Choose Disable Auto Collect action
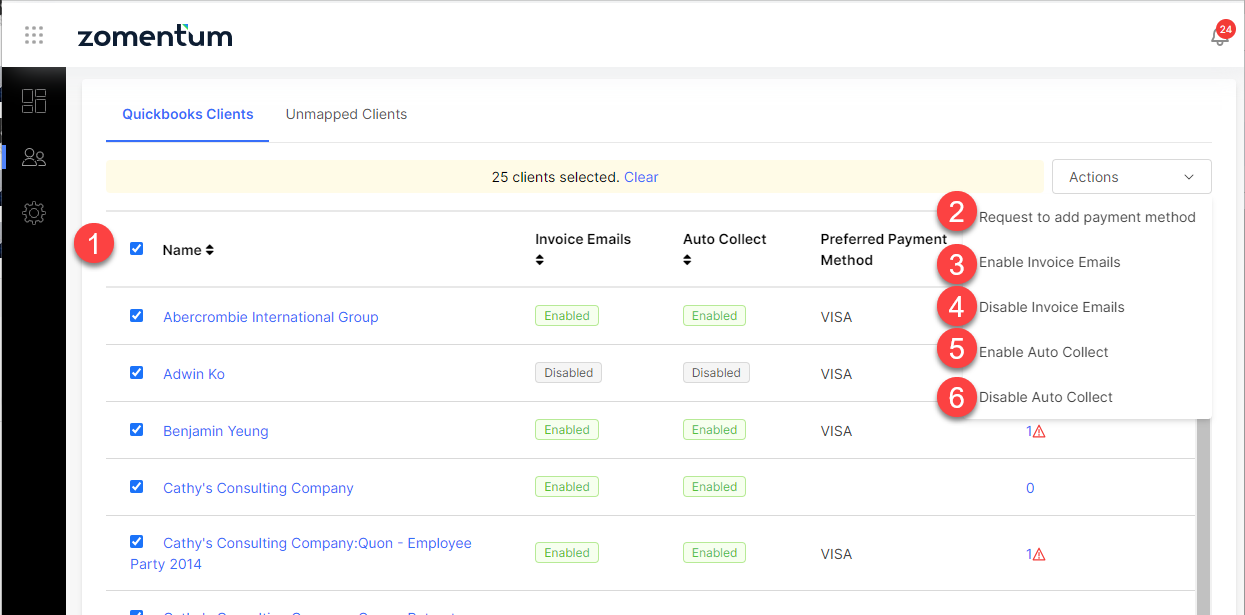The height and width of the screenshot is (615, 1245). click(x=1045, y=397)
